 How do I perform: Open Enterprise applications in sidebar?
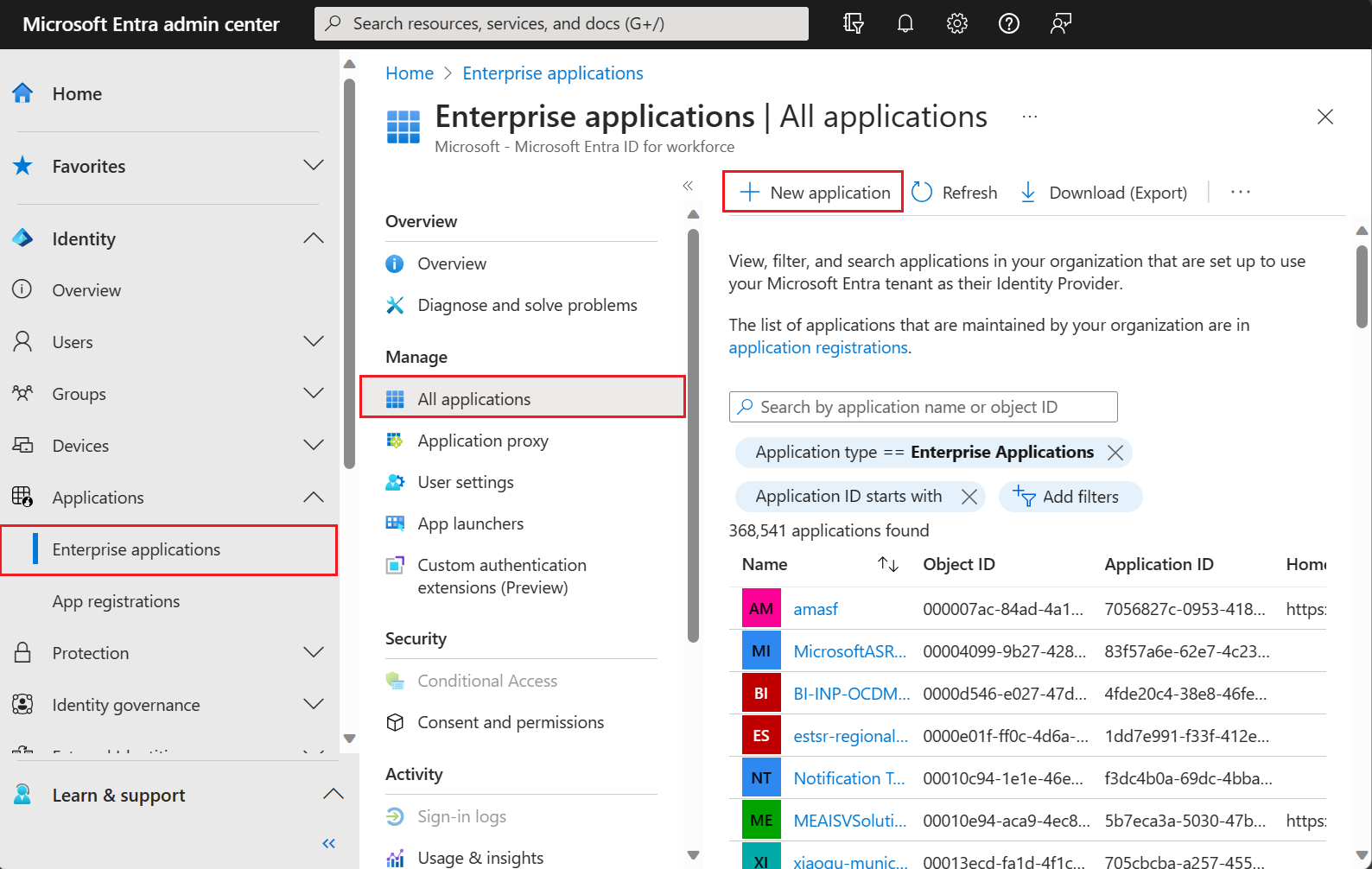tap(169, 549)
